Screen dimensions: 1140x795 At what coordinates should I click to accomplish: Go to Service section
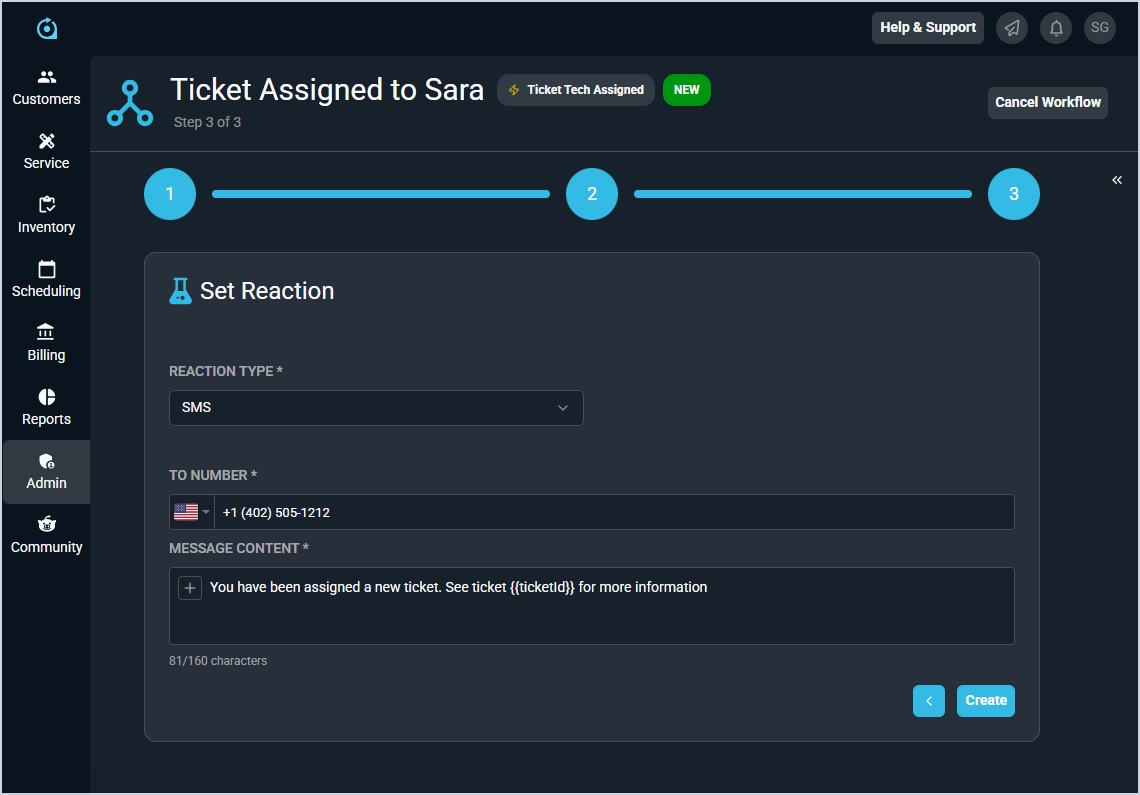click(x=46, y=151)
